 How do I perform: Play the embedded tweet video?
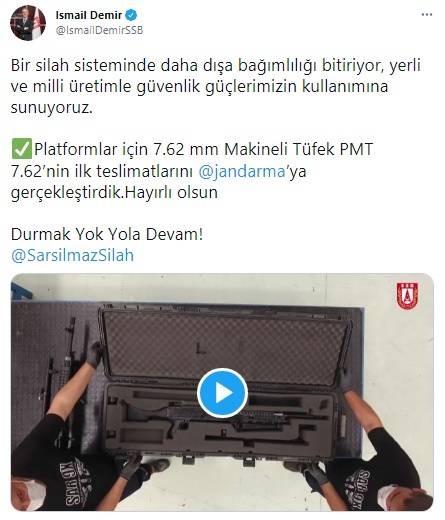(222, 393)
